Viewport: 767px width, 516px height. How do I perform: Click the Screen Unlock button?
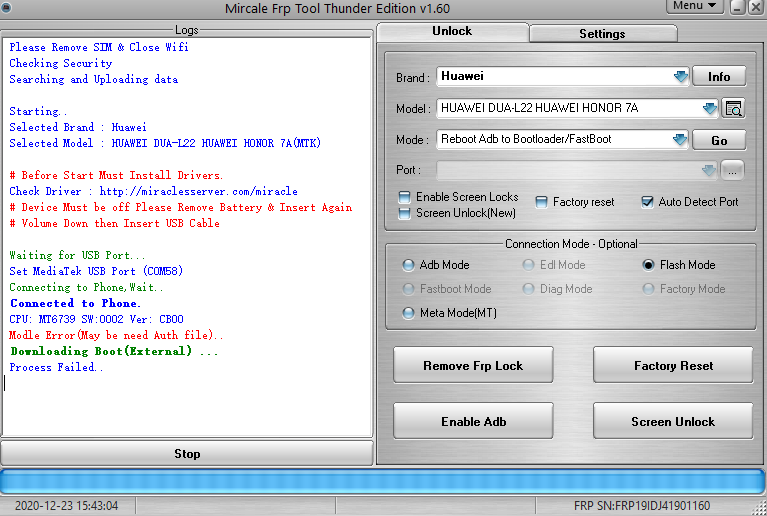673,421
